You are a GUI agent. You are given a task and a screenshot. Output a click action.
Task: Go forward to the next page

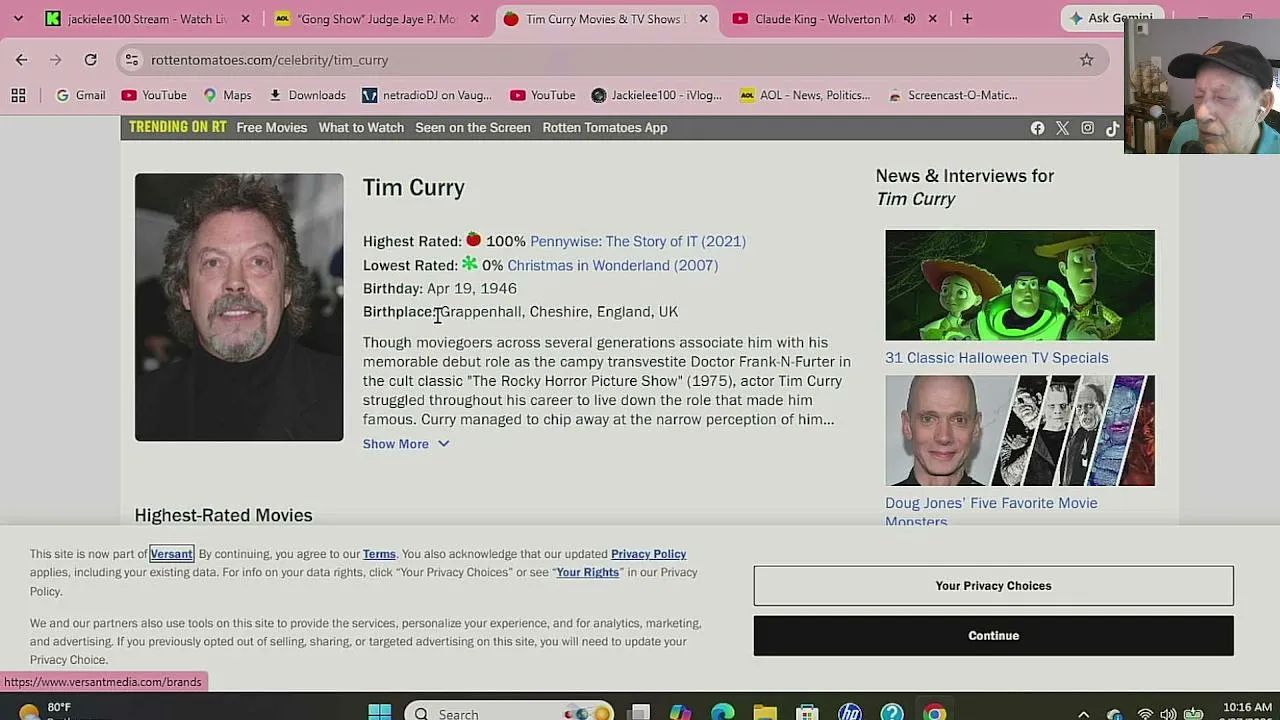[56, 60]
